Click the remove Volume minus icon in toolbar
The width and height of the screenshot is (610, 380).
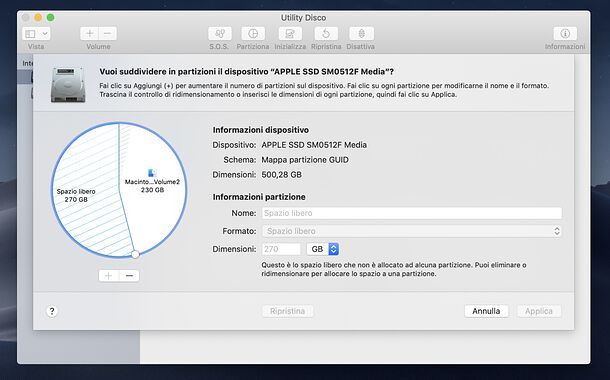pos(107,33)
